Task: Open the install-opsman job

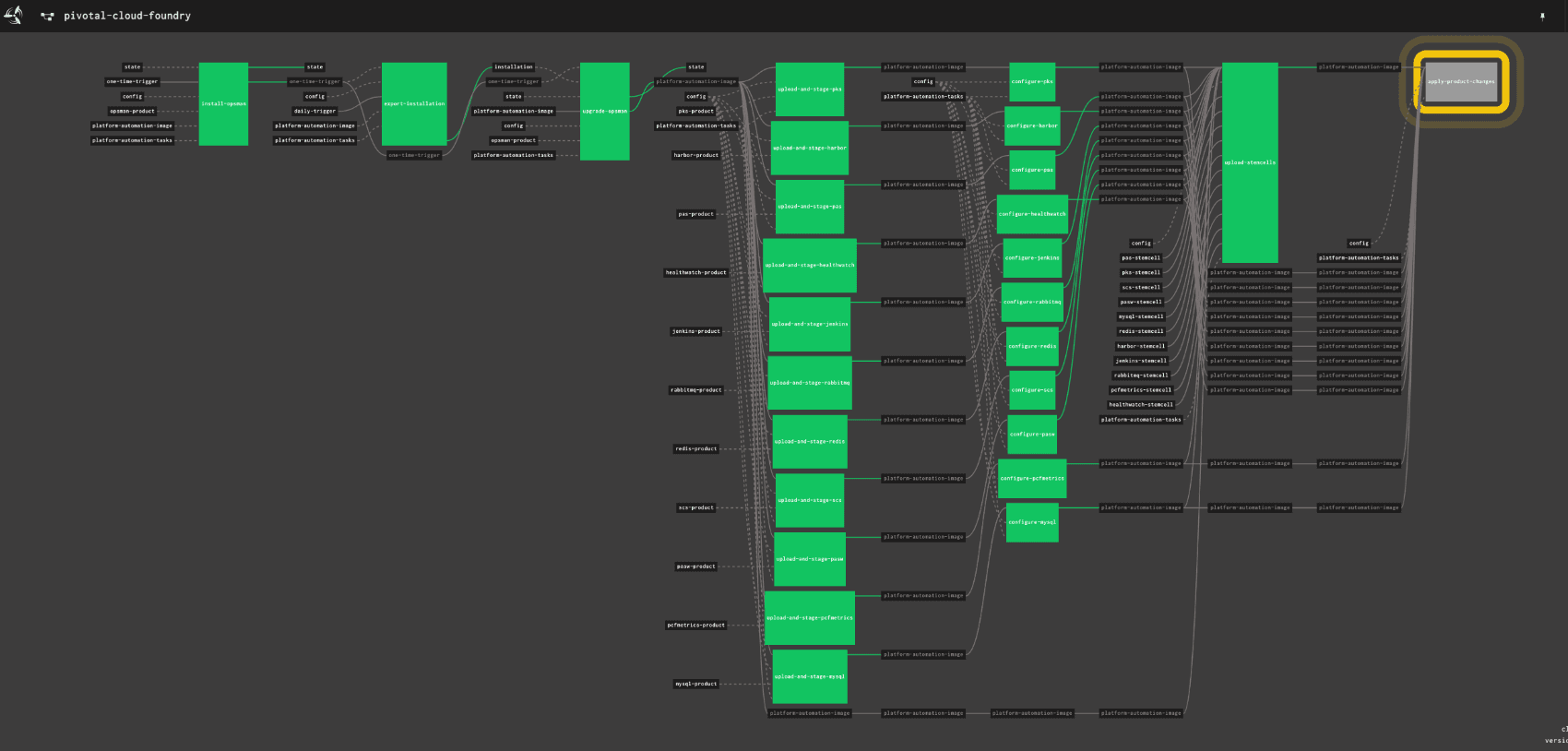Action: click(223, 104)
